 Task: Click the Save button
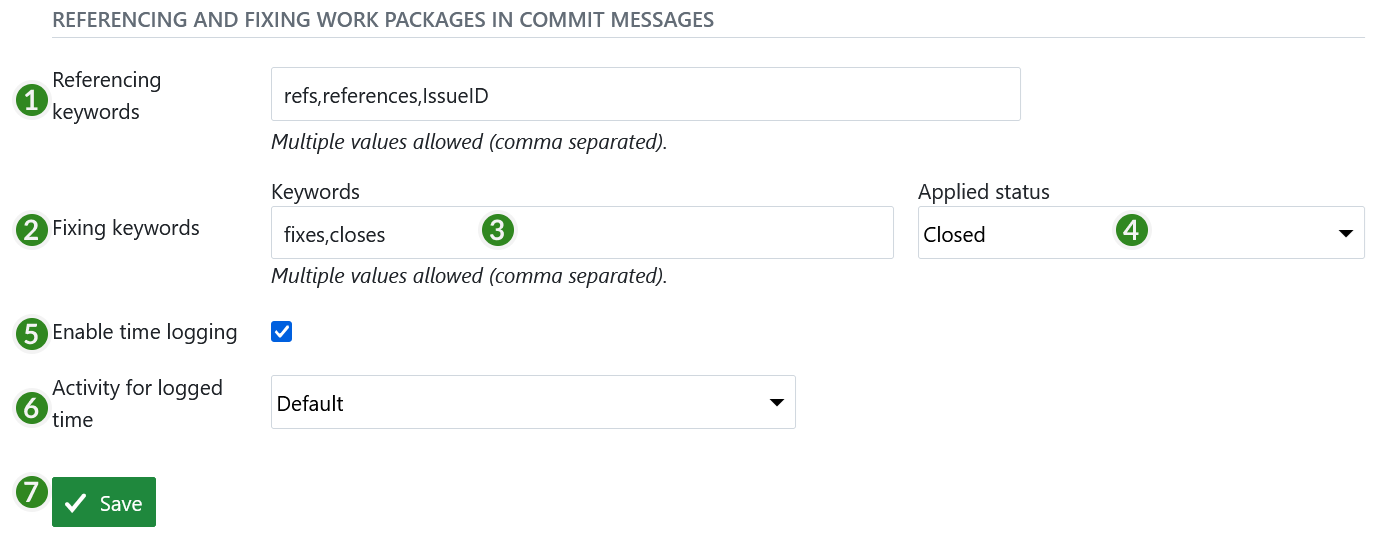(104, 503)
